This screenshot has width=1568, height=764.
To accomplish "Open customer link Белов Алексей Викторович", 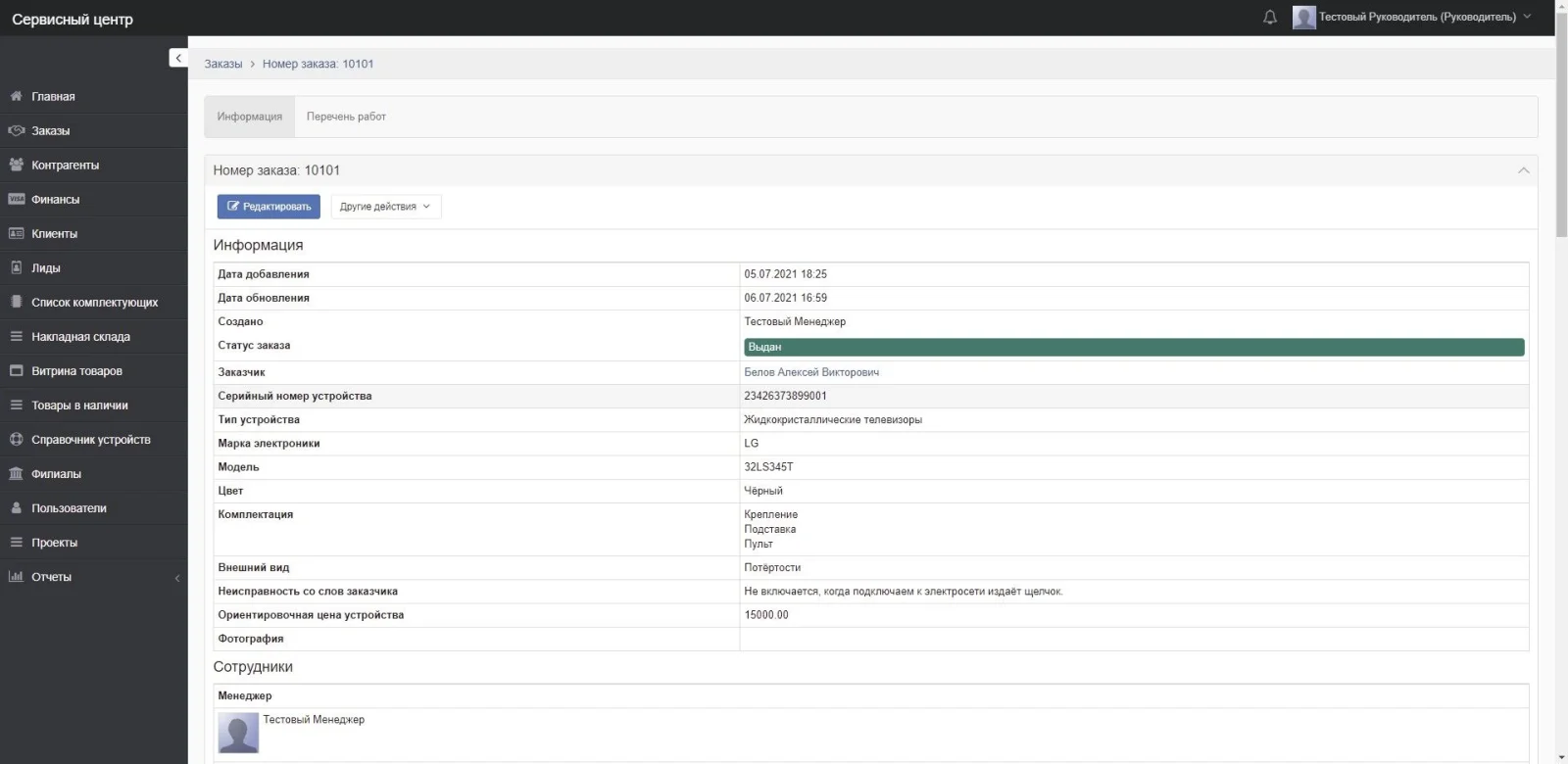I will point(811,372).
